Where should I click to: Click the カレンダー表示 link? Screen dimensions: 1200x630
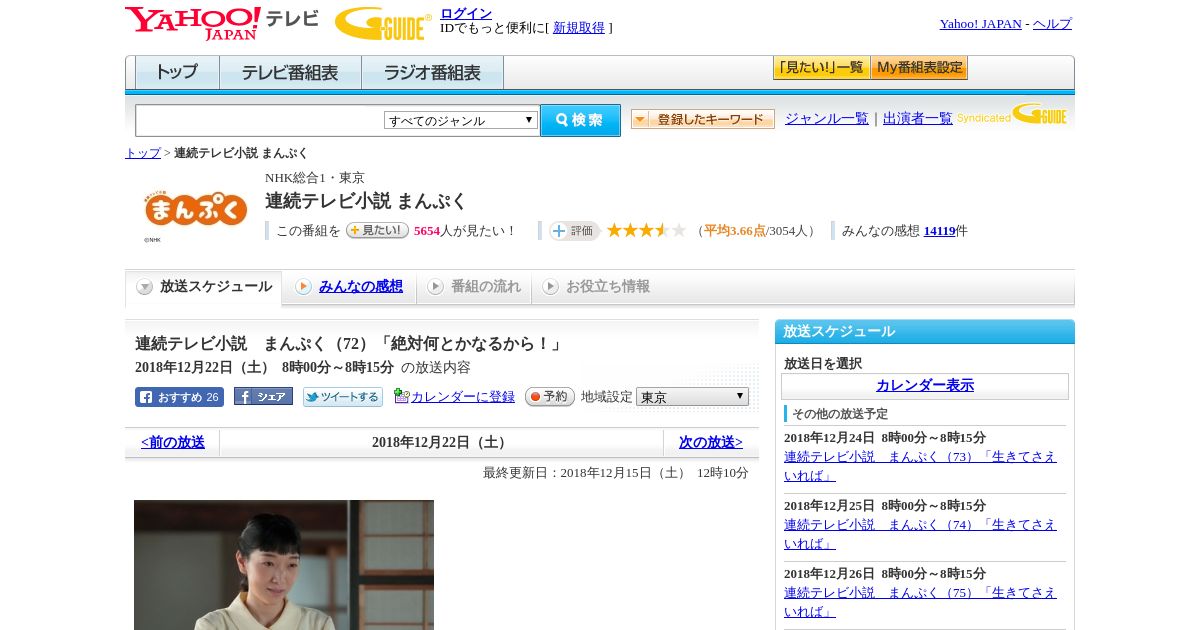[x=925, y=386]
